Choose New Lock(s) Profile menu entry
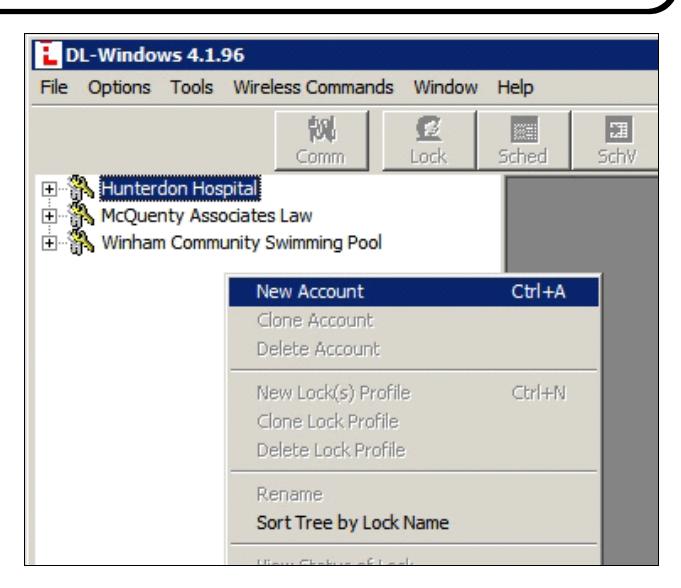681x588 pixels. click(x=413, y=393)
